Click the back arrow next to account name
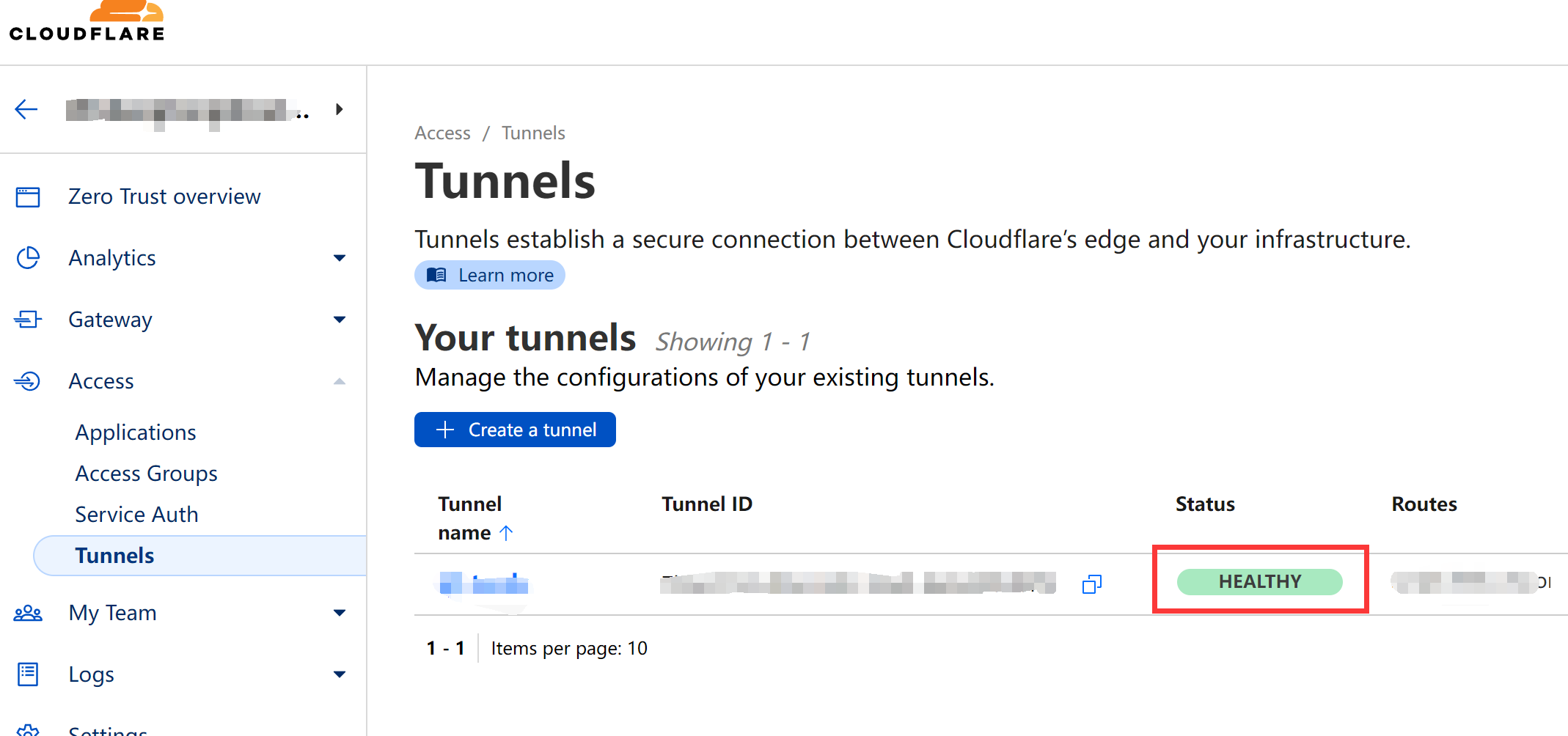This screenshot has height=736, width=1568. (x=26, y=108)
